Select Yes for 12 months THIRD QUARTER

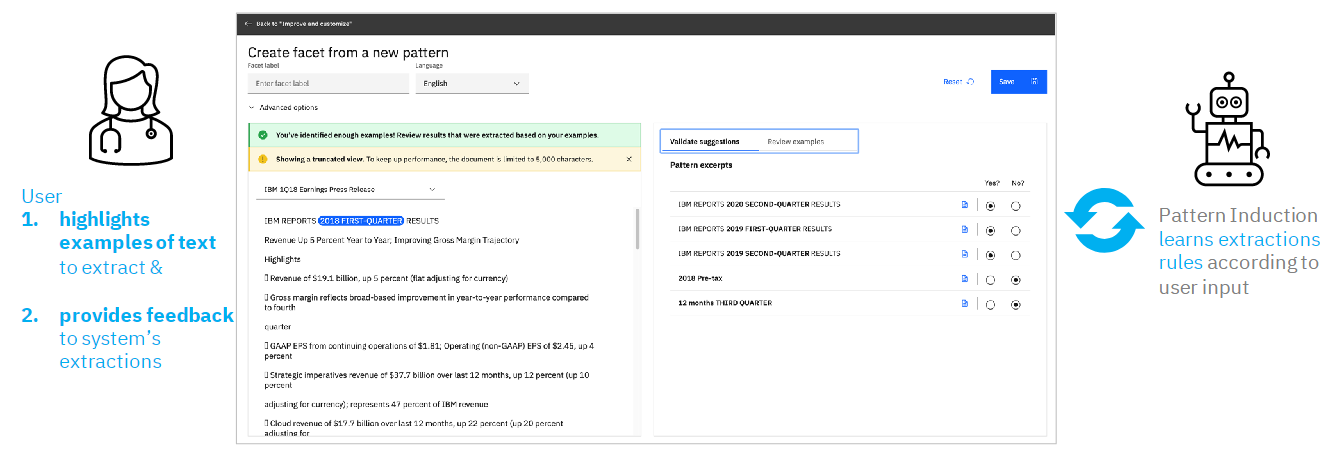tap(990, 304)
